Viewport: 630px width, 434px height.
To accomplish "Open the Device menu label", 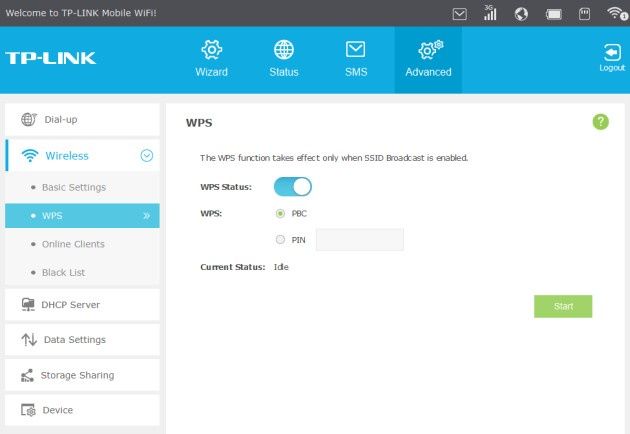I will (57, 410).
